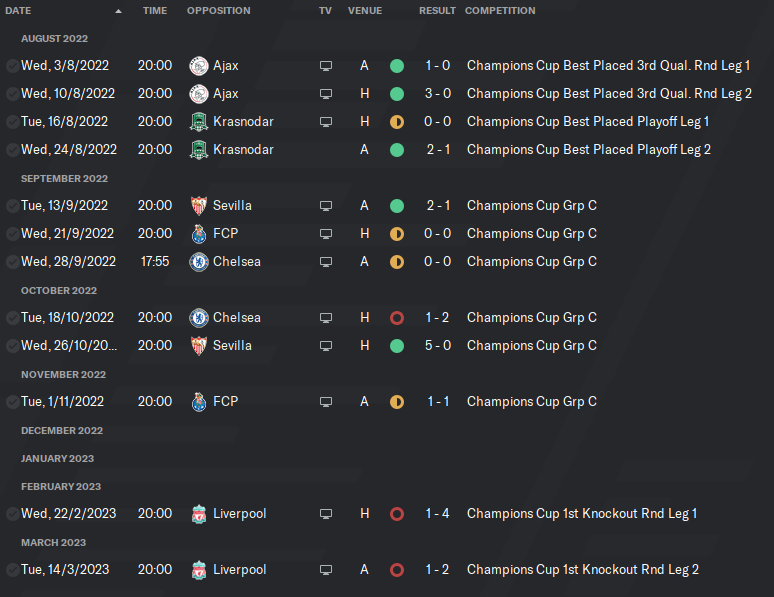This screenshot has width=774, height=597.
Task: Click the Ajax badge on the 3/8/2022 fixture
Action: click(x=198, y=66)
